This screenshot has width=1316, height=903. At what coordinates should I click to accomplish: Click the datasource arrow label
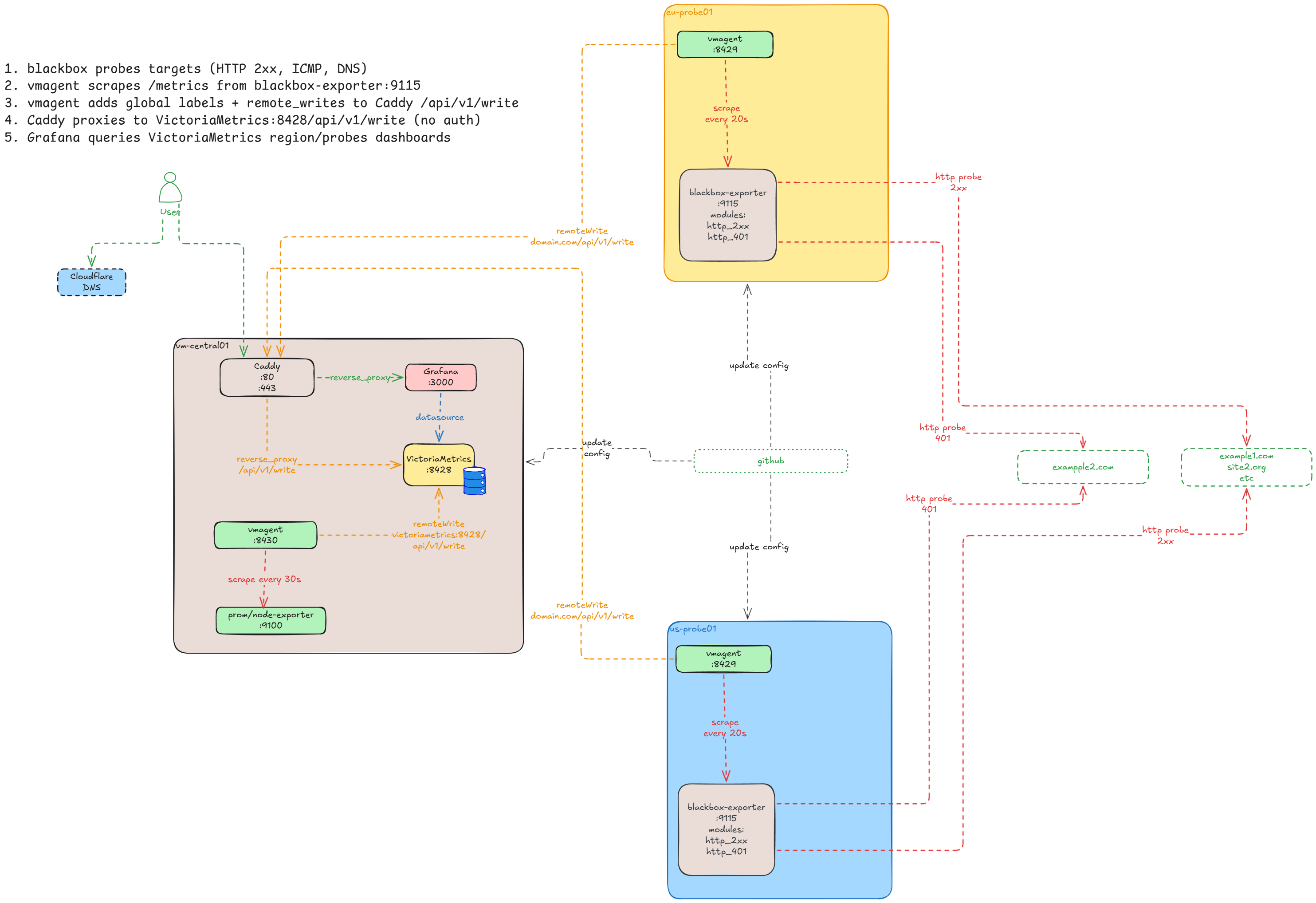[x=440, y=418]
